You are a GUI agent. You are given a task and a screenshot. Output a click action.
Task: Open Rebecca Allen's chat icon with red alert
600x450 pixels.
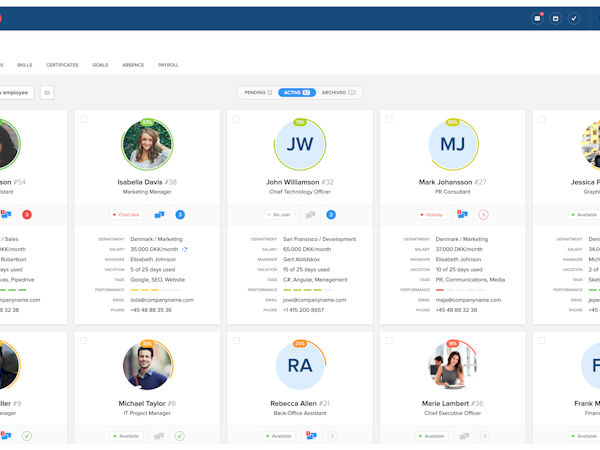pyautogui.click(x=311, y=435)
